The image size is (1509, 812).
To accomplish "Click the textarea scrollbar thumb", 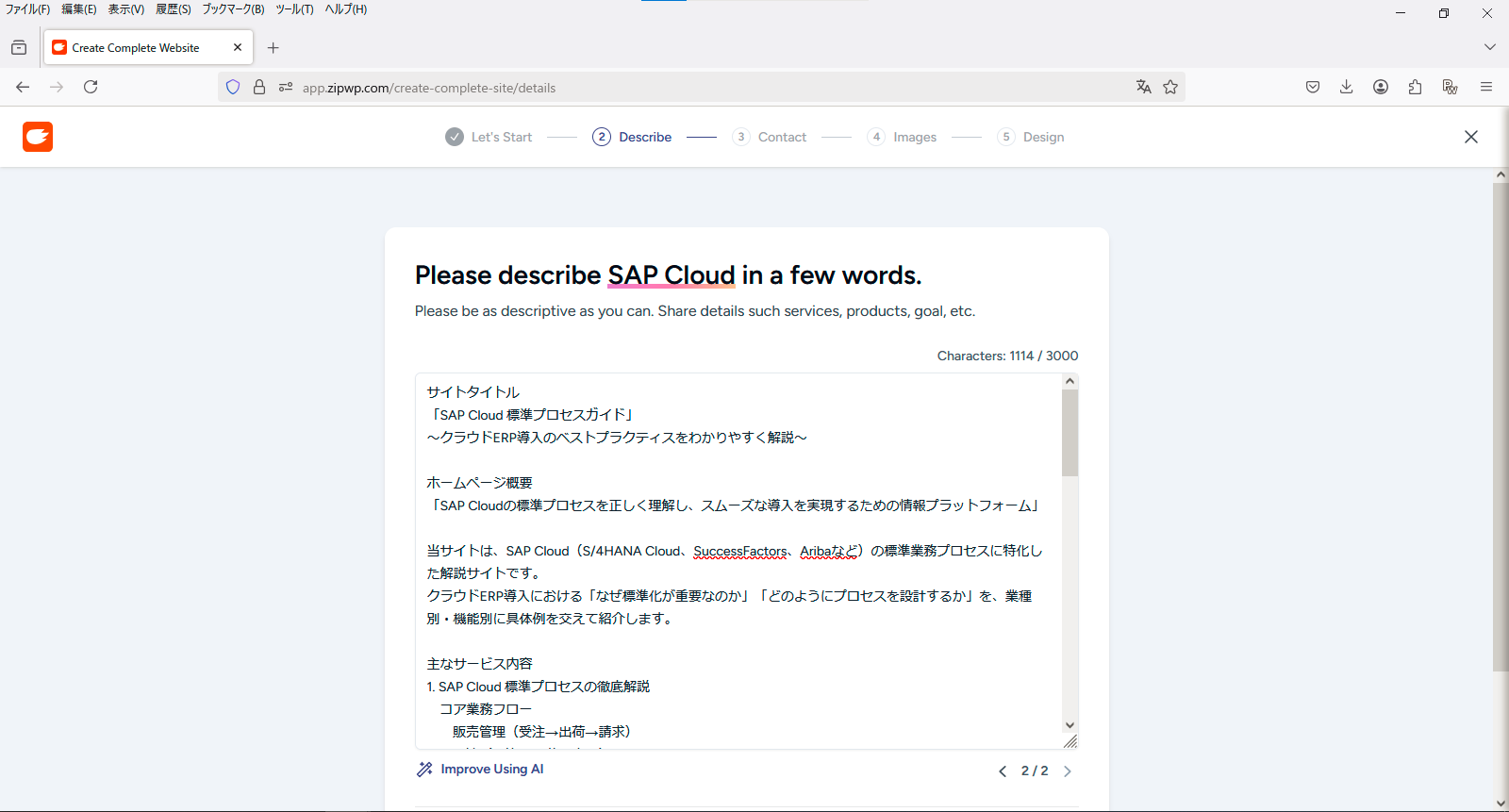I will [1070, 432].
